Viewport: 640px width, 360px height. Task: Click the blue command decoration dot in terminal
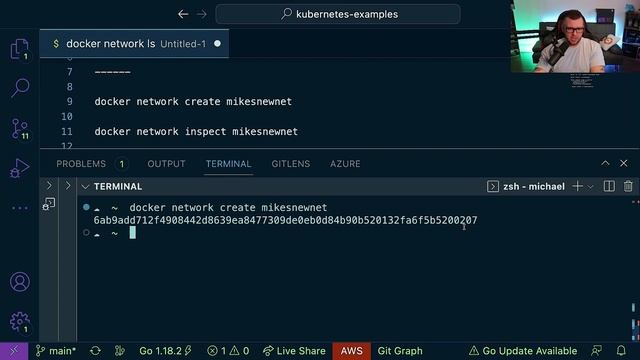pos(86,207)
